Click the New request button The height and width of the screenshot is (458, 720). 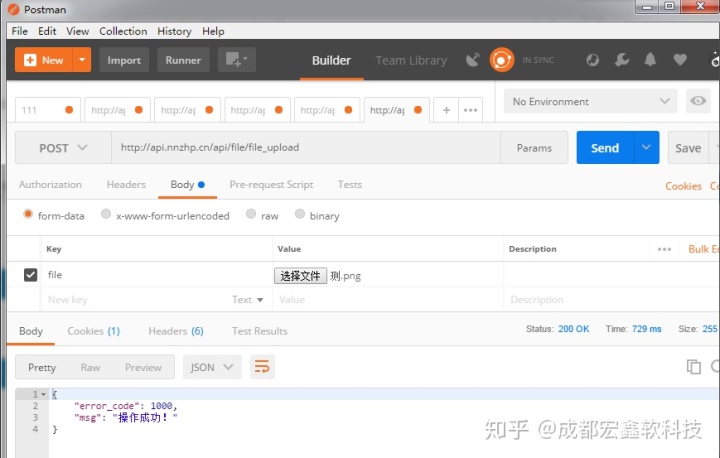click(x=44, y=60)
